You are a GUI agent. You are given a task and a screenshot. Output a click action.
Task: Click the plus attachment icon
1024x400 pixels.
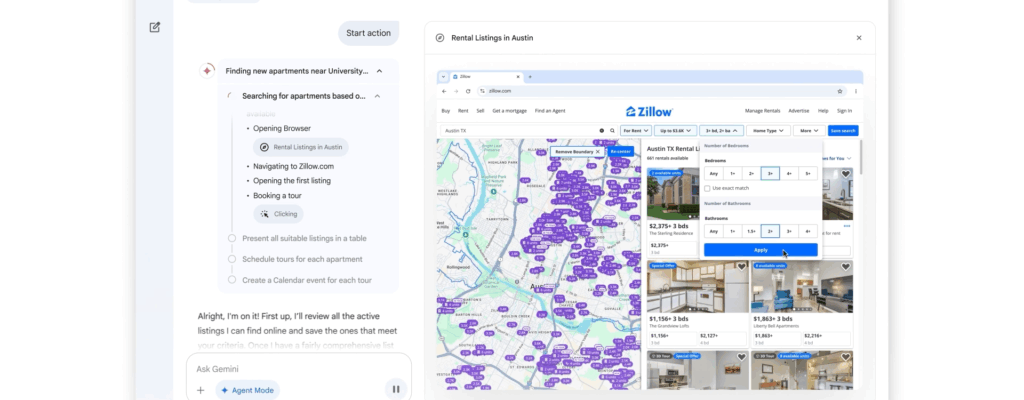click(201, 390)
